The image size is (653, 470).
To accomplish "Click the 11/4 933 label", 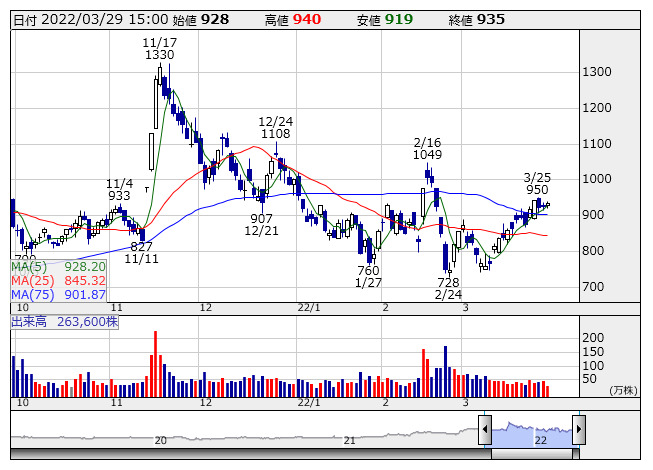I will tap(119, 189).
